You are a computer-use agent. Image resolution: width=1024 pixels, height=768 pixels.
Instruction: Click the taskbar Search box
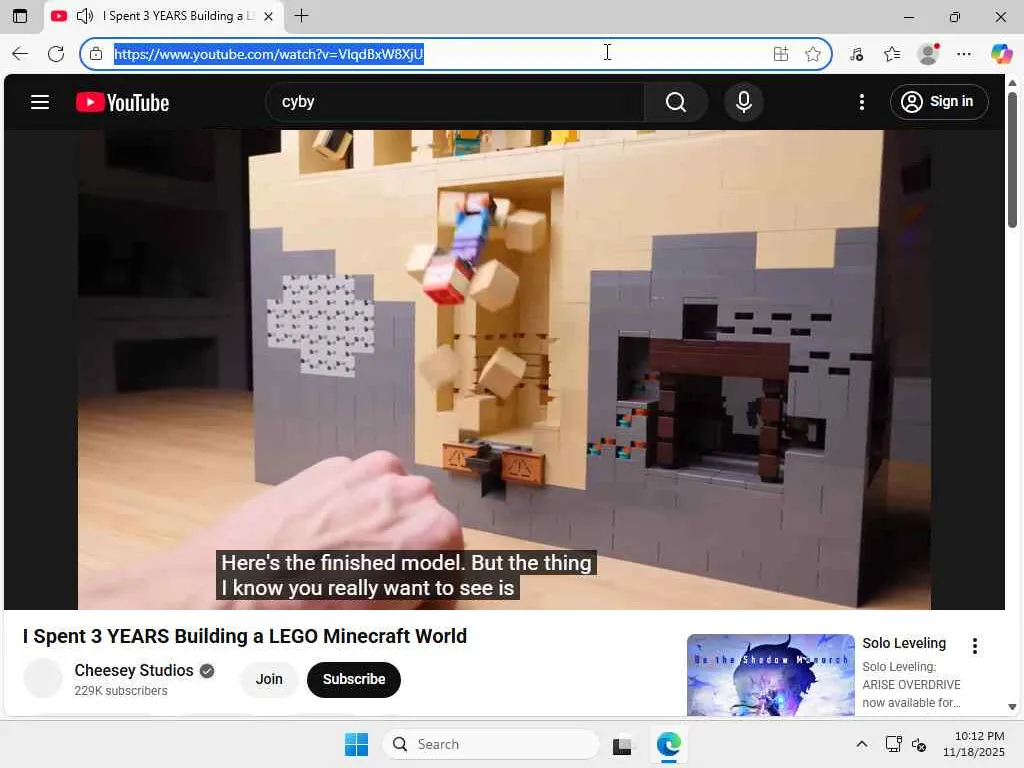point(490,744)
